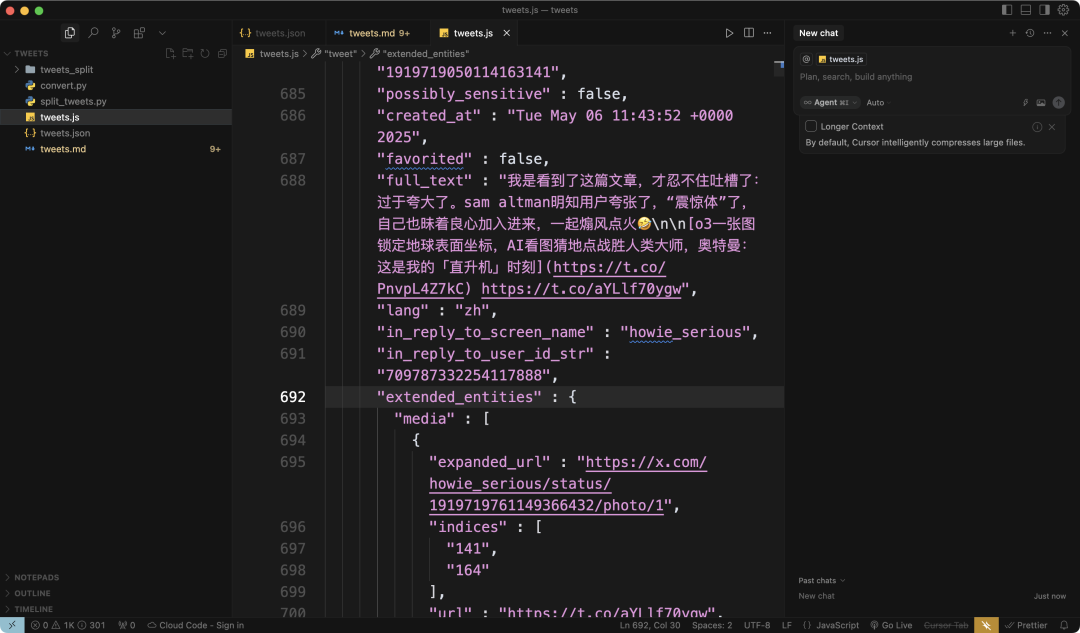
Task: Open the Extensions view icon
Action: click(x=139, y=33)
